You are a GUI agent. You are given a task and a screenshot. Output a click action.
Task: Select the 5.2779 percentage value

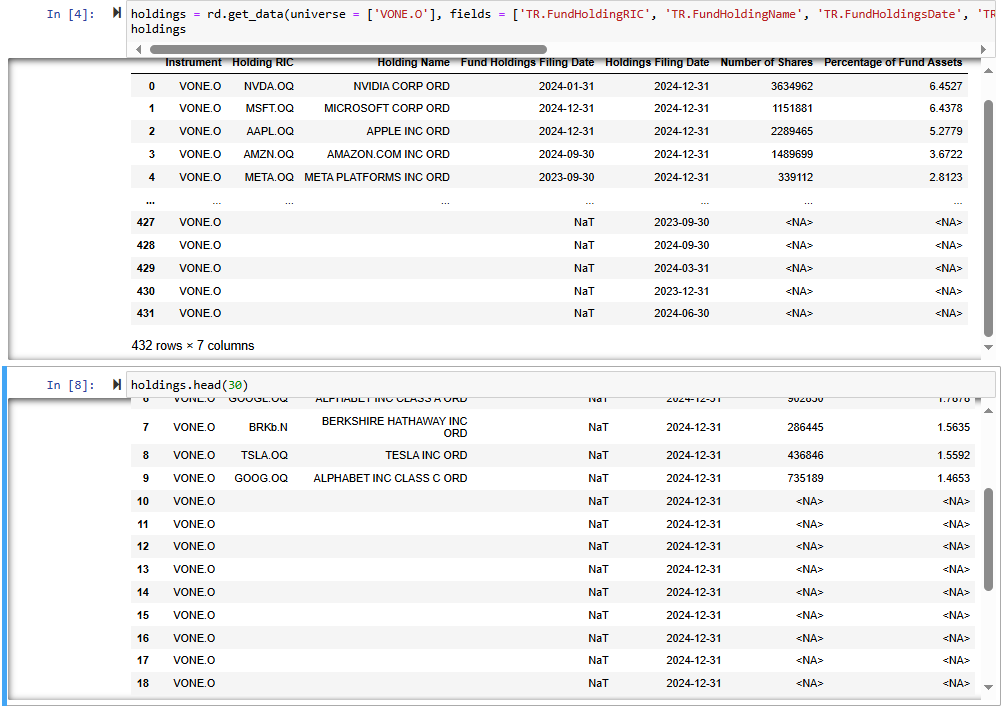coord(945,131)
